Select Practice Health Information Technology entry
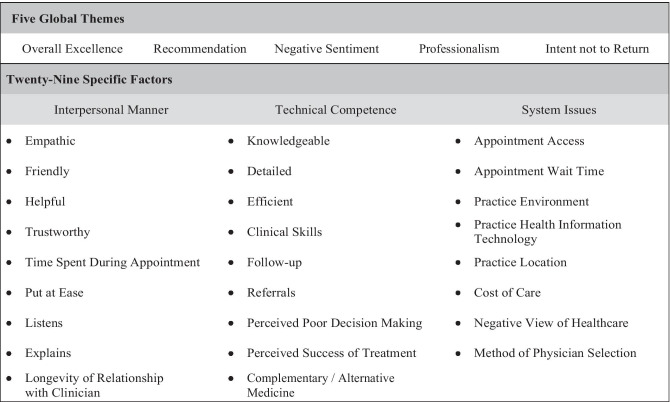Screen dimensions: 670x402 pyautogui.click(x=547, y=232)
